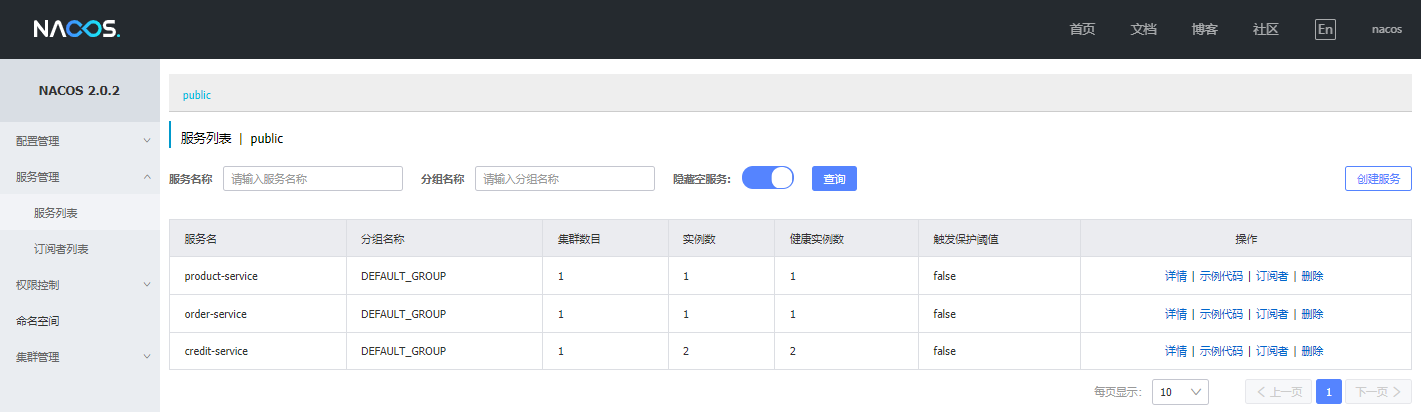Click 删除 for order-service

point(1312,314)
